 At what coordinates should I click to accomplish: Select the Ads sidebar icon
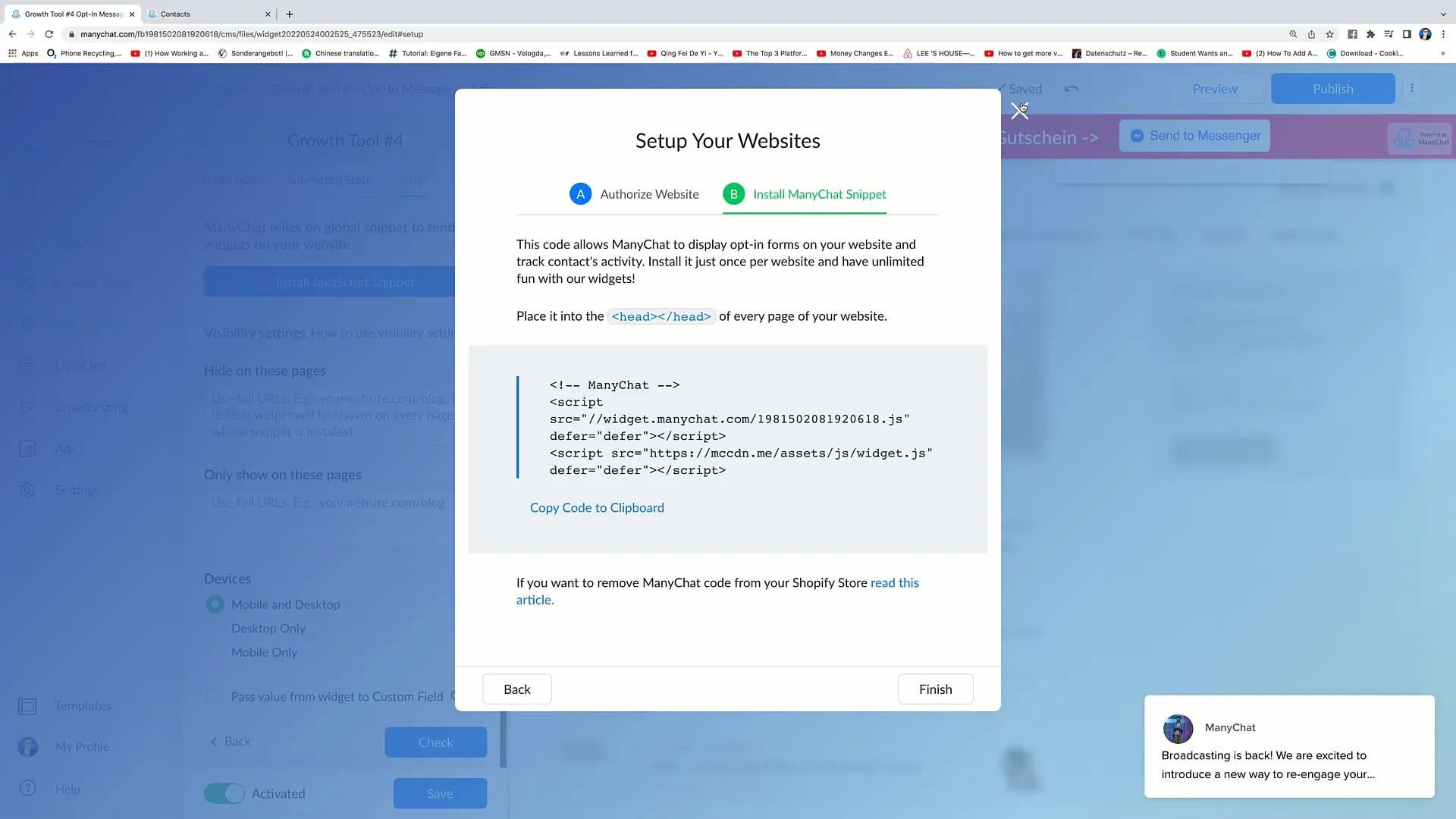click(x=27, y=448)
